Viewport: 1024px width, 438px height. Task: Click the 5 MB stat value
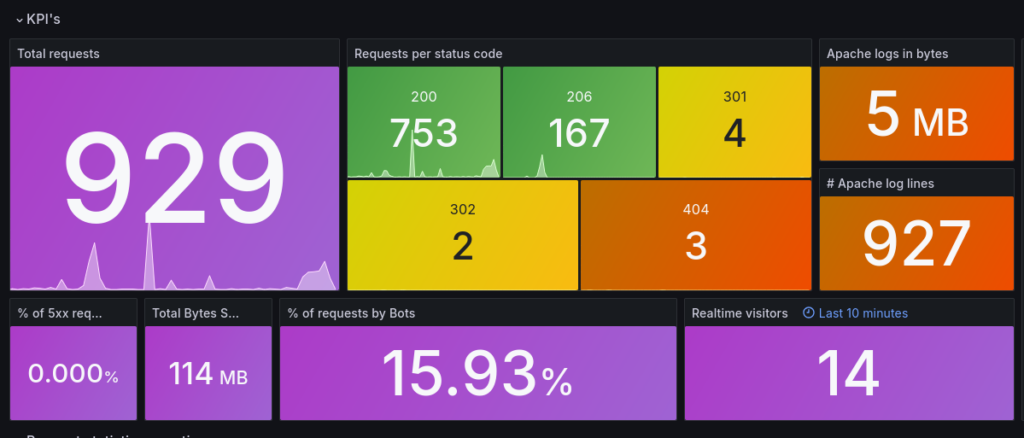pos(917,115)
